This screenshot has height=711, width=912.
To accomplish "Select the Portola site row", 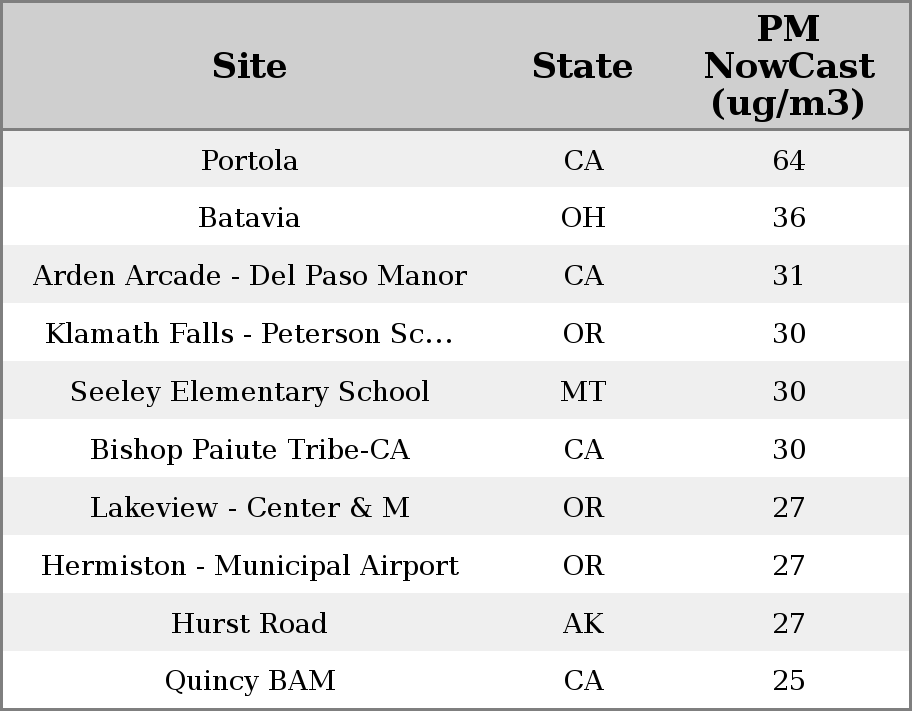I will (249, 160).
